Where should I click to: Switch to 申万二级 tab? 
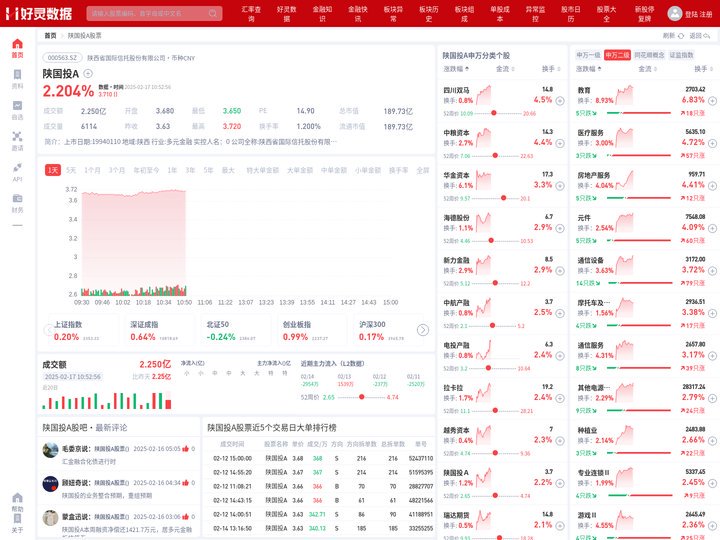tap(617, 55)
